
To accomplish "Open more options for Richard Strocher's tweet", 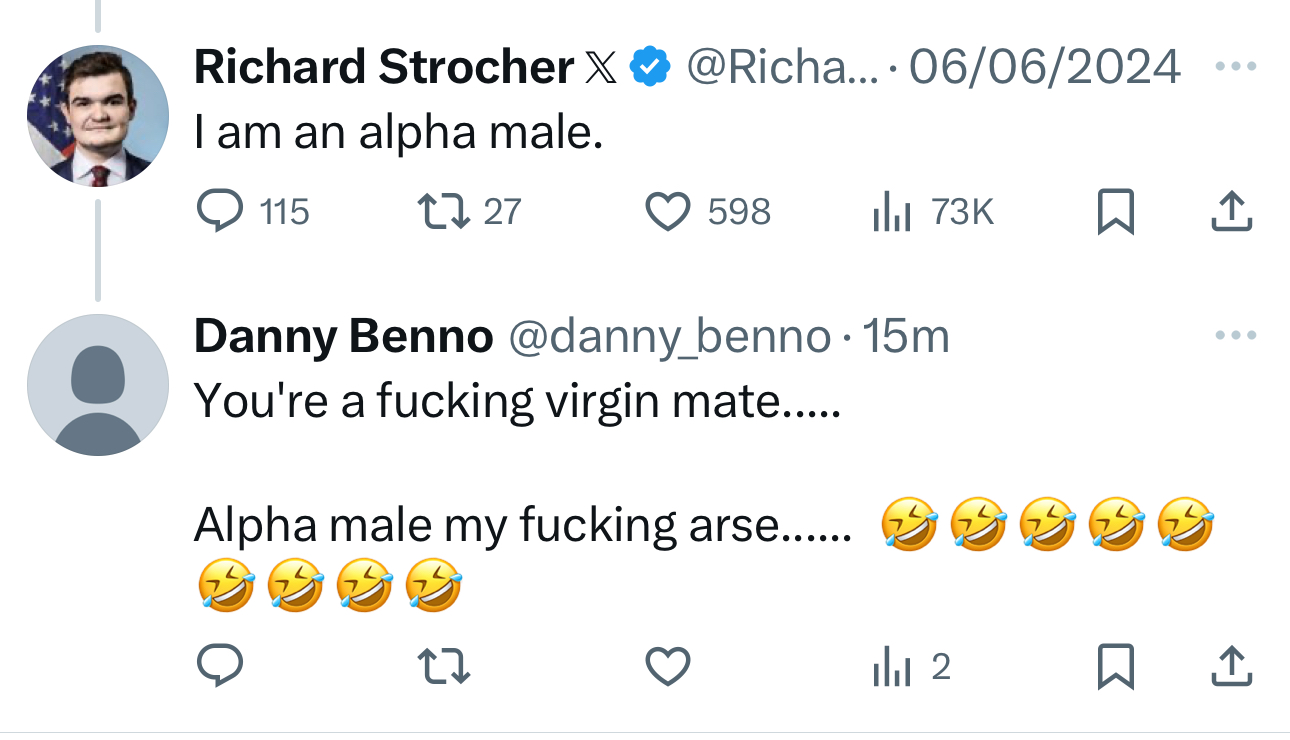I will click(1235, 67).
